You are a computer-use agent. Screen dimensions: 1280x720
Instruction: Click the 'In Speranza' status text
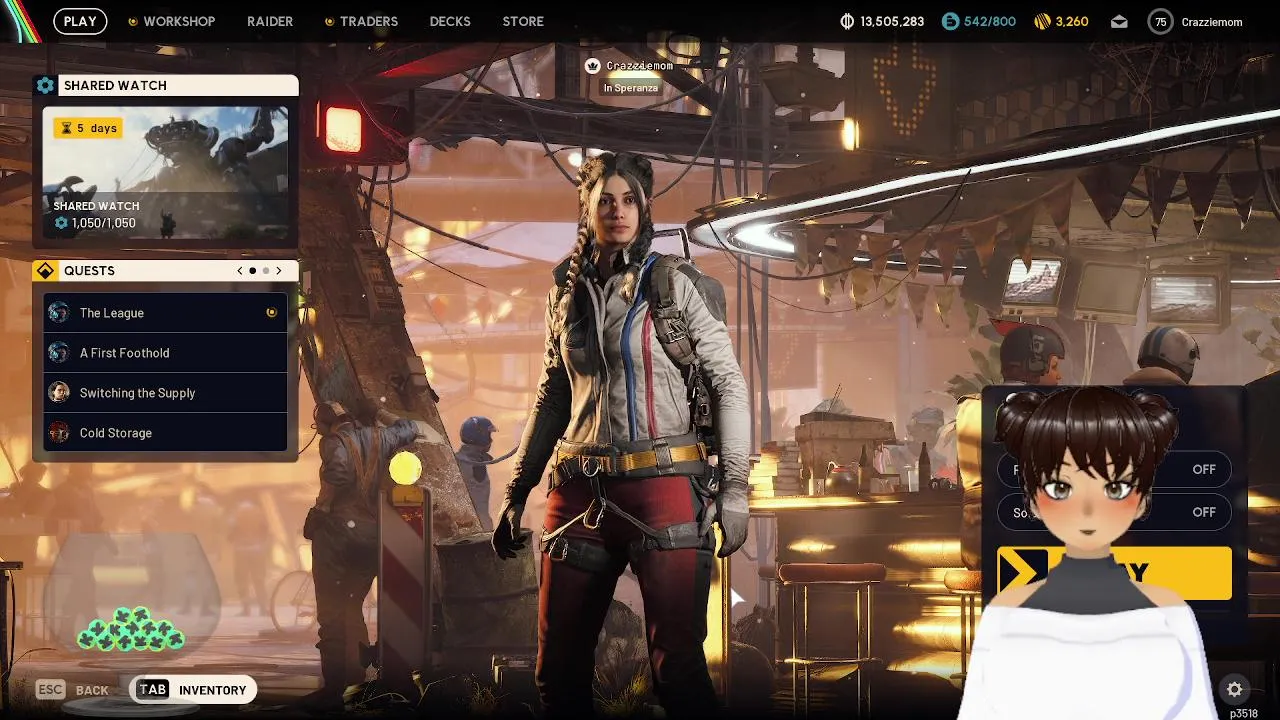coord(630,88)
